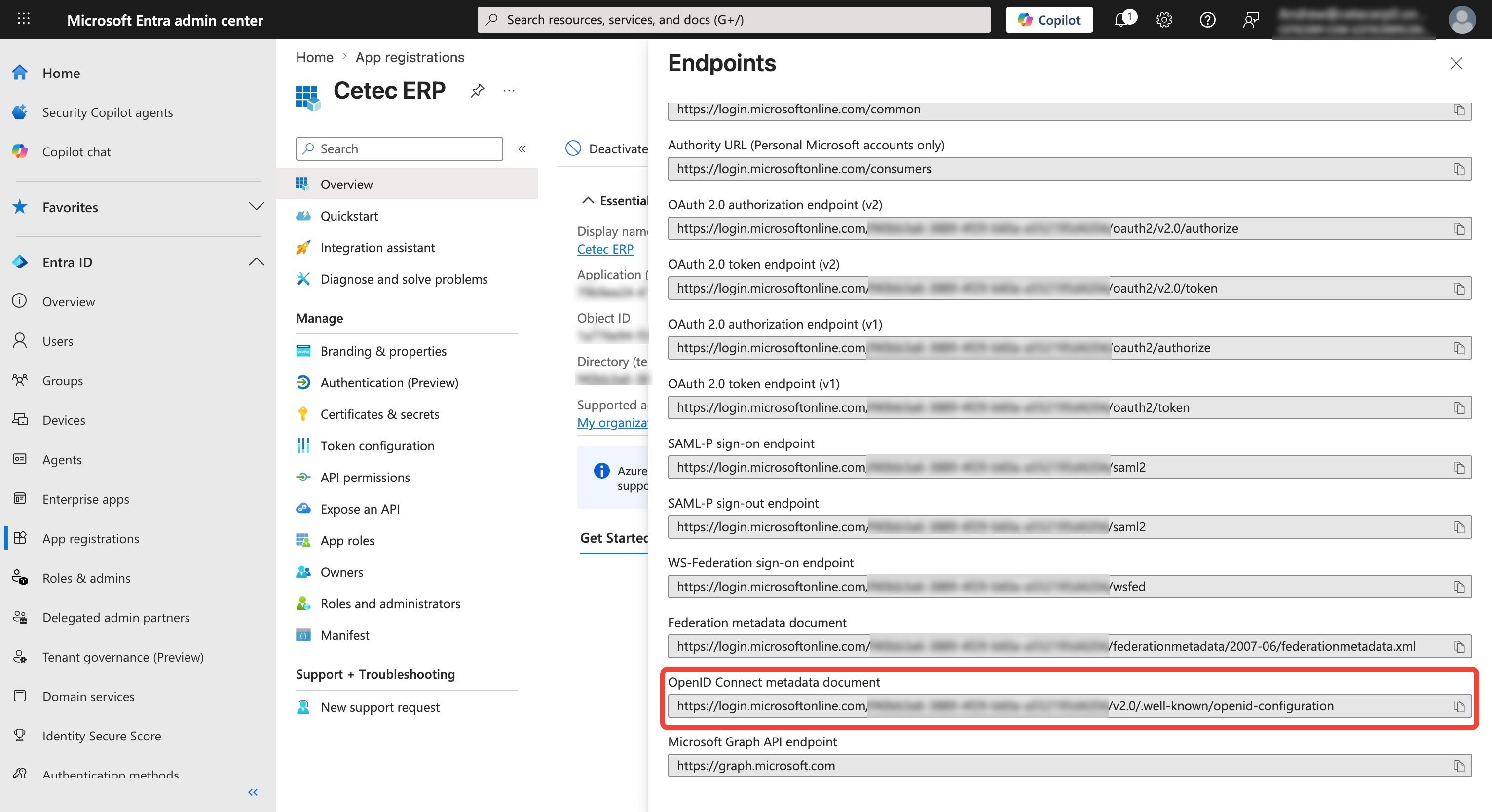Copy the SAML-P sign-on endpoint

1459,467
